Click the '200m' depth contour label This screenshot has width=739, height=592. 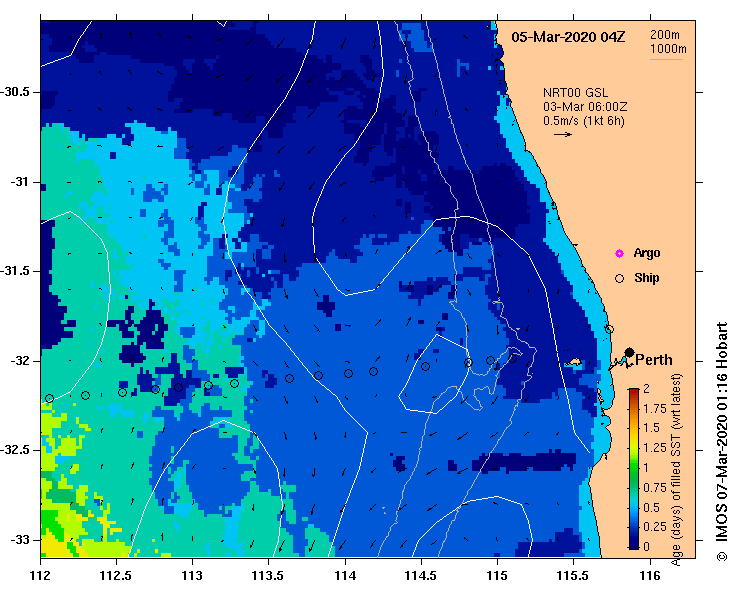665,35
